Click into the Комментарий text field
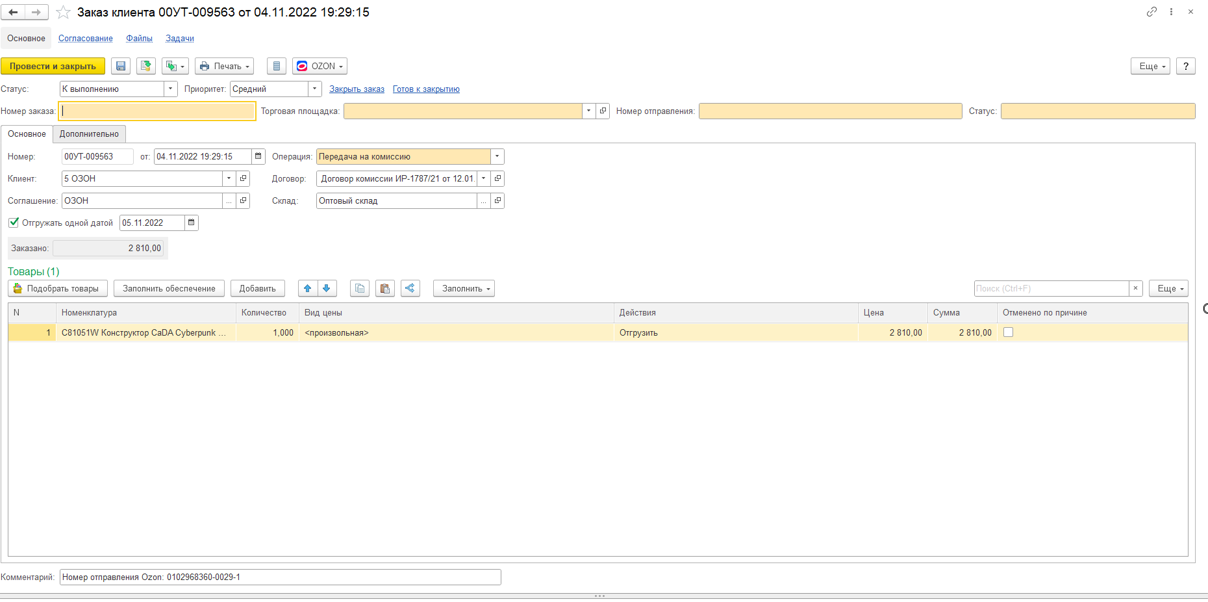Image resolution: width=1208 pixels, height=602 pixels. tap(280, 577)
